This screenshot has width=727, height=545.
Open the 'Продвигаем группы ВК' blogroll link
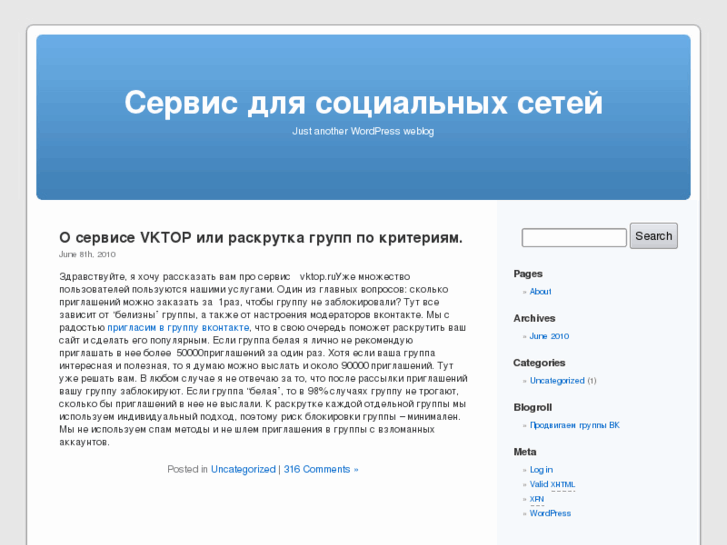point(574,425)
